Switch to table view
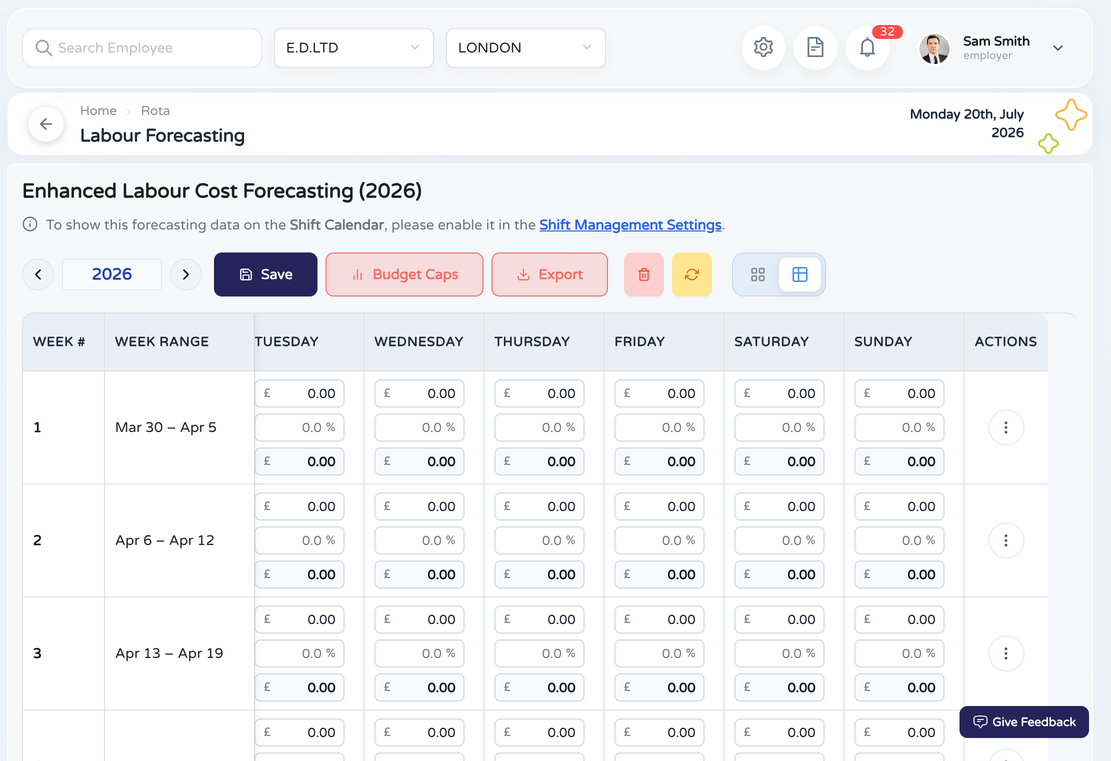The width and height of the screenshot is (1111, 761). (799, 274)
